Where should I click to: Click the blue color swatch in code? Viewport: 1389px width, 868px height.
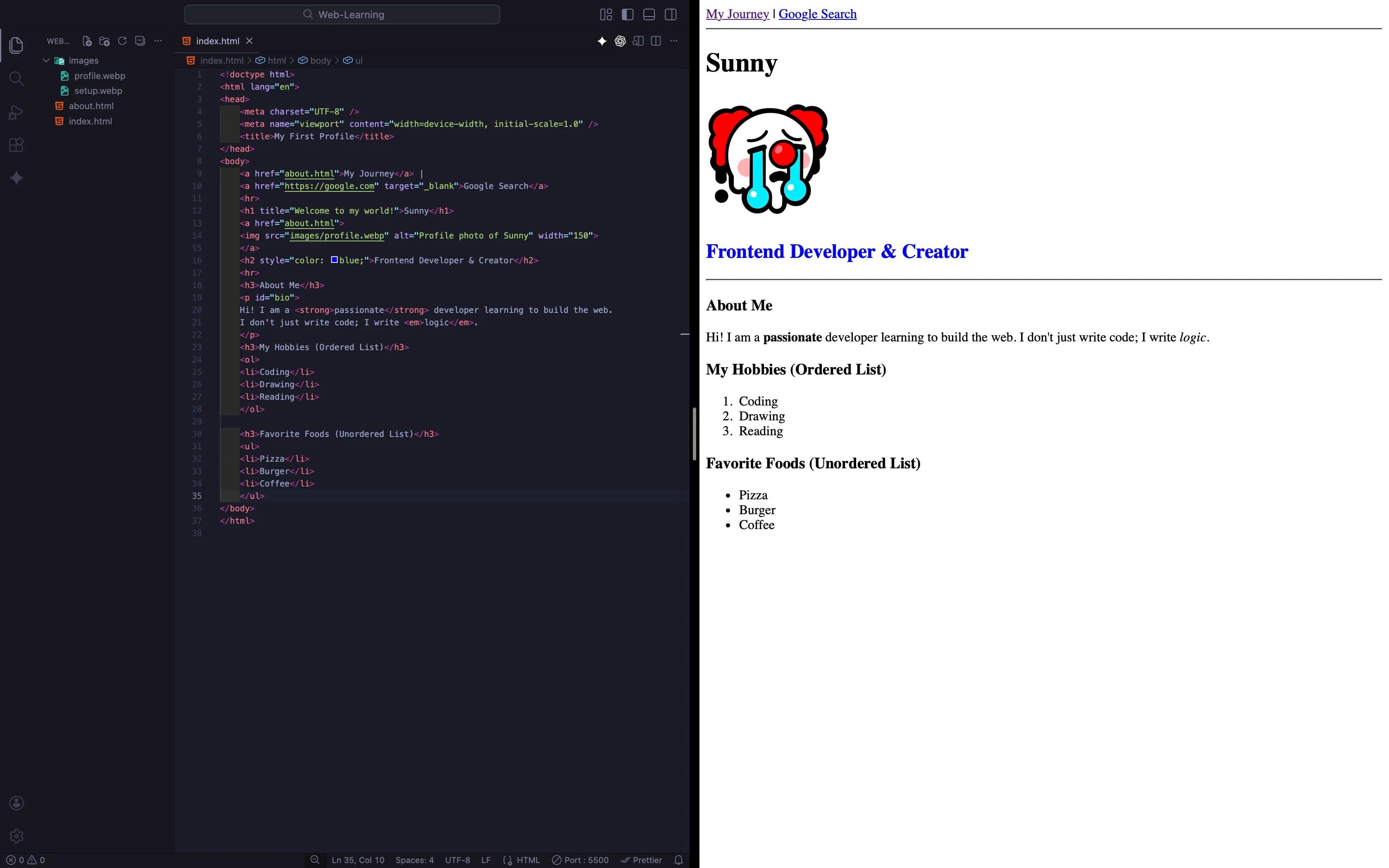pyautogui.click(x=334, y=260)
